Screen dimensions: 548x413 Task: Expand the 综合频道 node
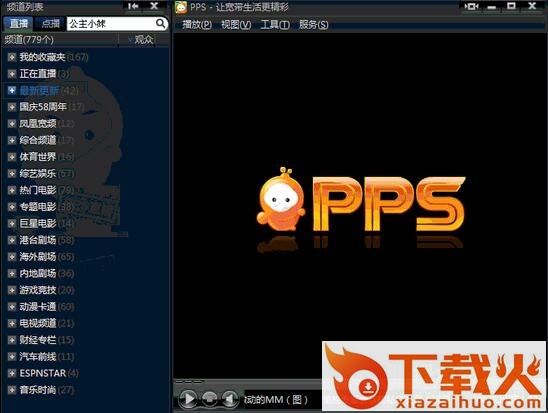coord(12,140)
